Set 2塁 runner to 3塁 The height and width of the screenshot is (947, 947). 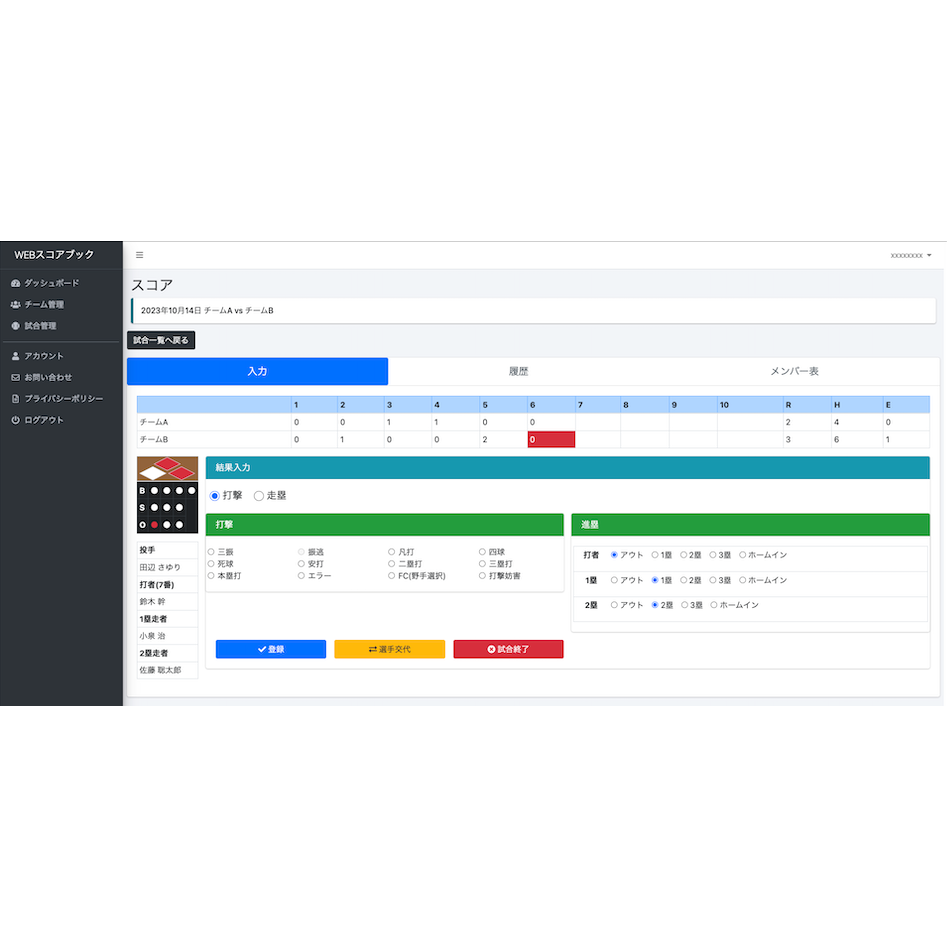685,605
